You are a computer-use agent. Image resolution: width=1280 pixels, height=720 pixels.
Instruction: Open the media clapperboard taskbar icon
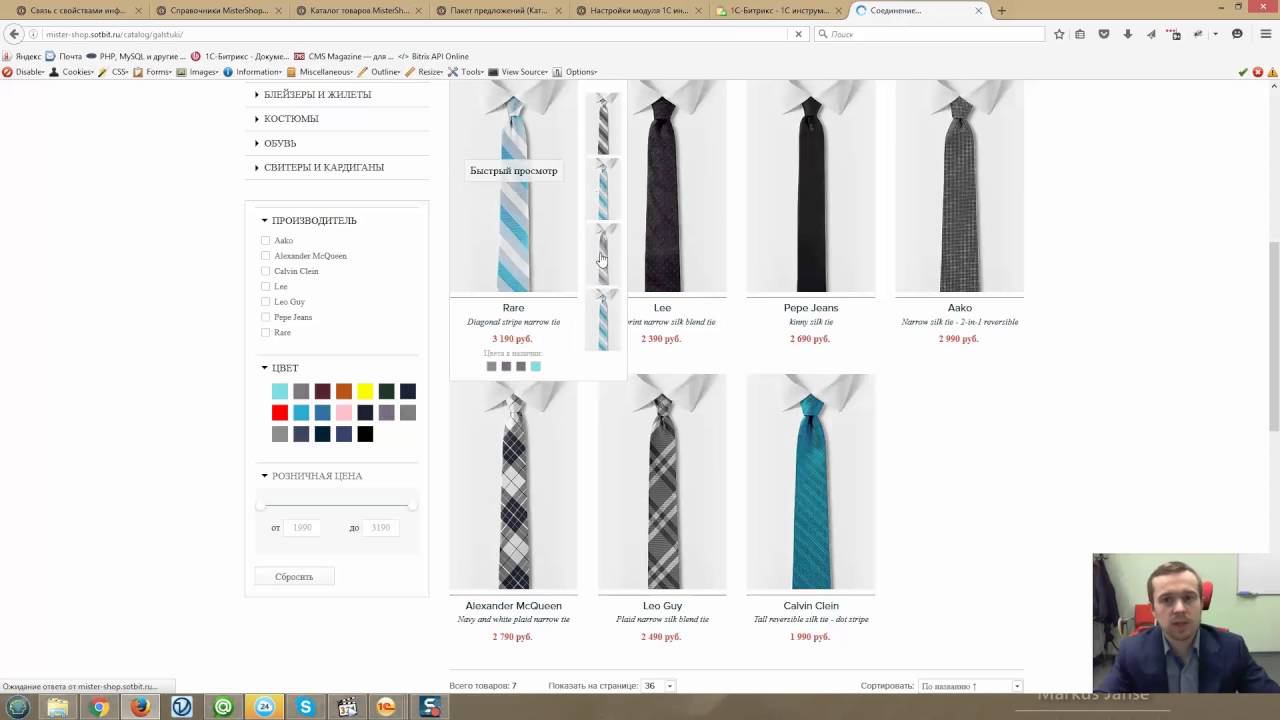click(347, 707)
